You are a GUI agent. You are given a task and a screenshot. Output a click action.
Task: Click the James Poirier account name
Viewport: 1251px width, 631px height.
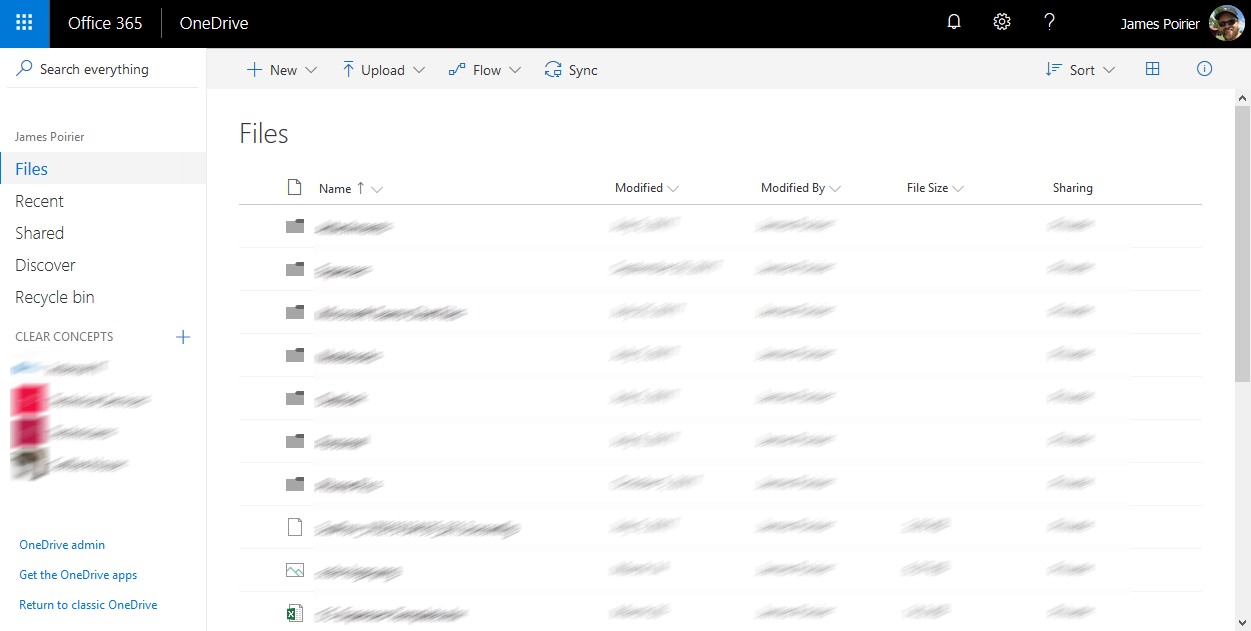pos(1160,23)
